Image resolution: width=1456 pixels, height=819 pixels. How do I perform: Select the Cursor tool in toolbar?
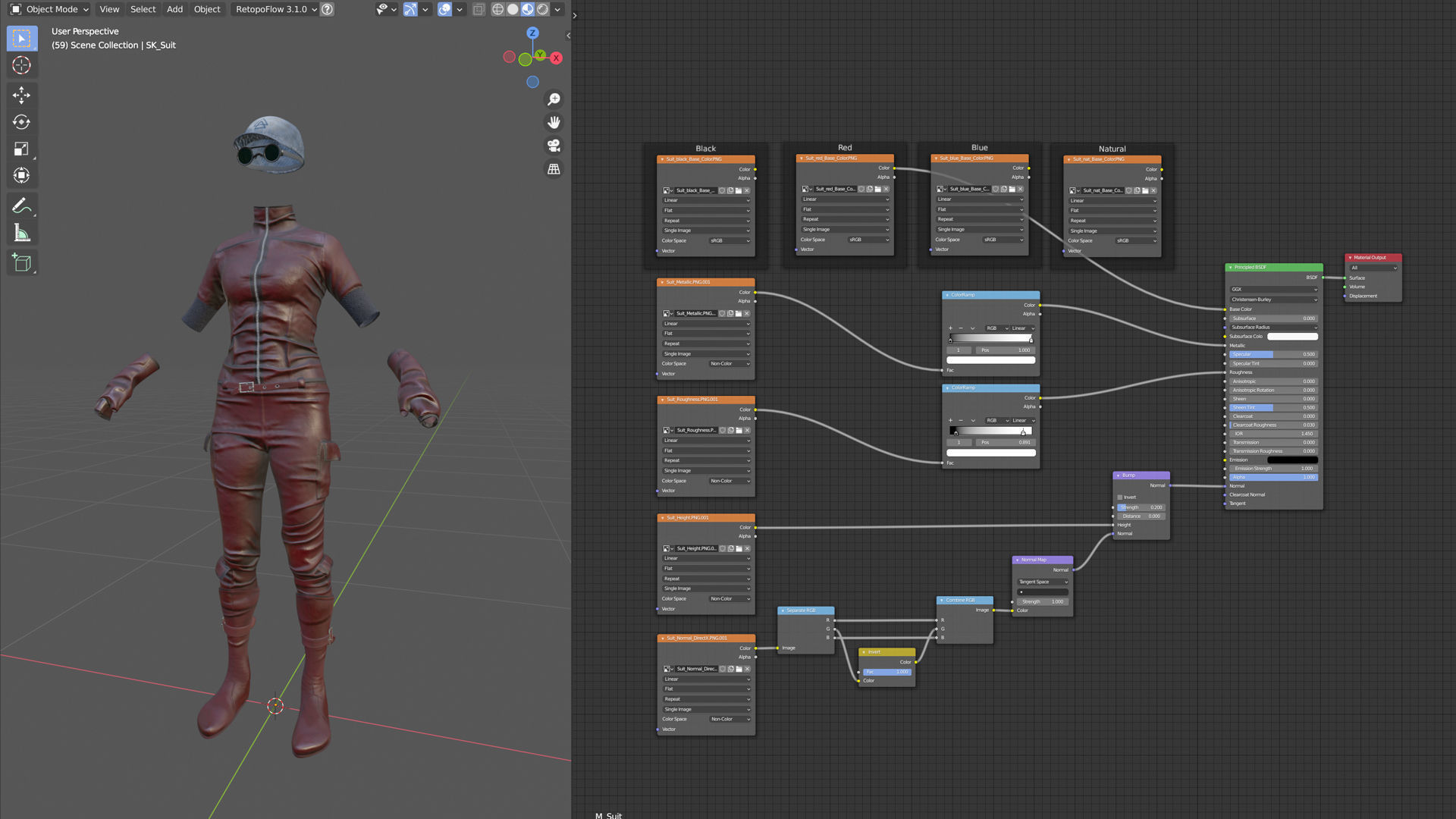coord(21,65)
